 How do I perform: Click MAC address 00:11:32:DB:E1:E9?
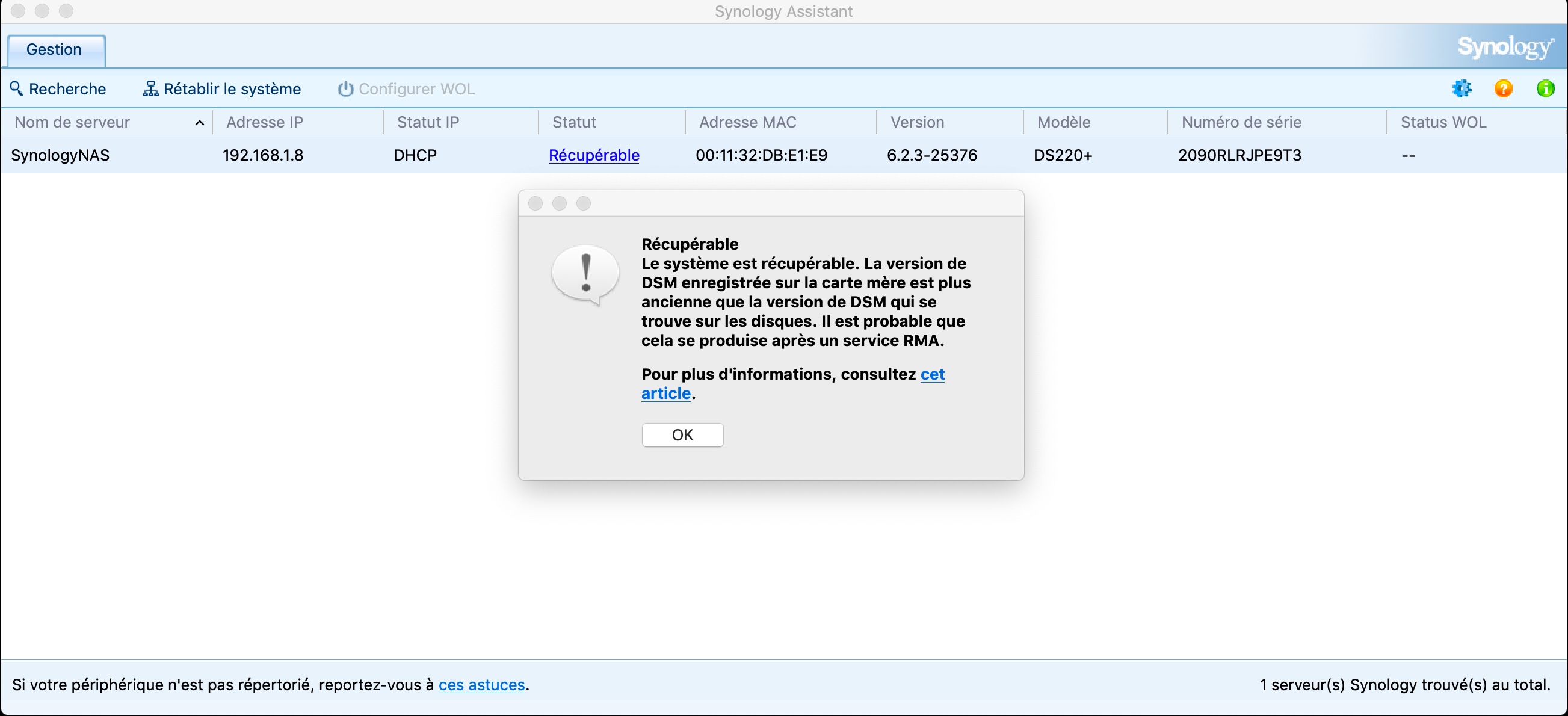(762, 155)
